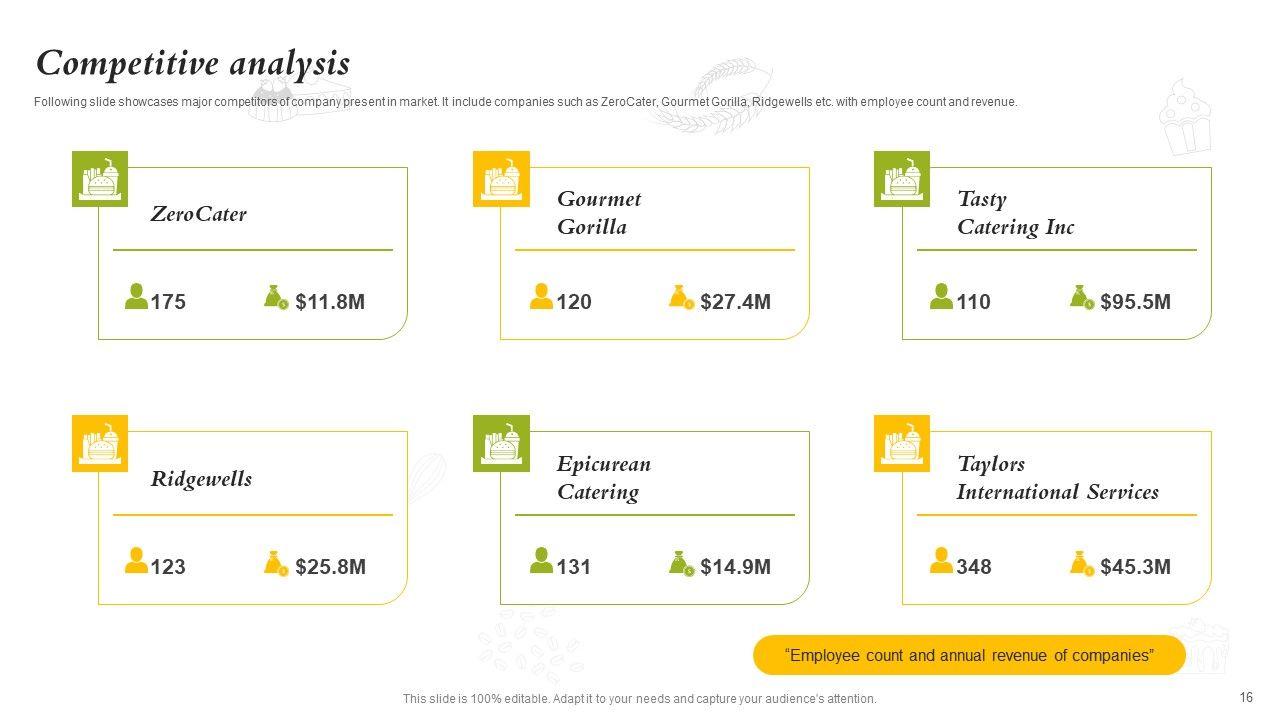Select the $45.3M revenue value

[x=1135, y=567]
